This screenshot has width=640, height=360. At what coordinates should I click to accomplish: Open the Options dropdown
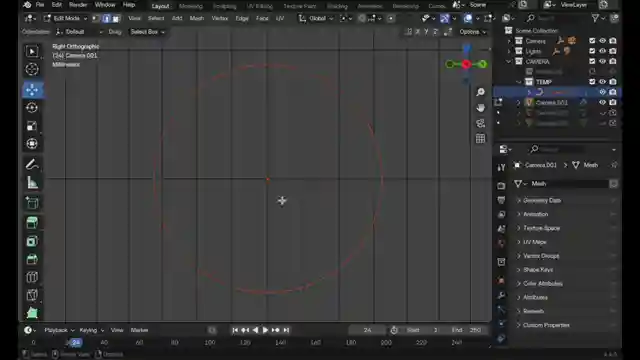tap(472, 32)
